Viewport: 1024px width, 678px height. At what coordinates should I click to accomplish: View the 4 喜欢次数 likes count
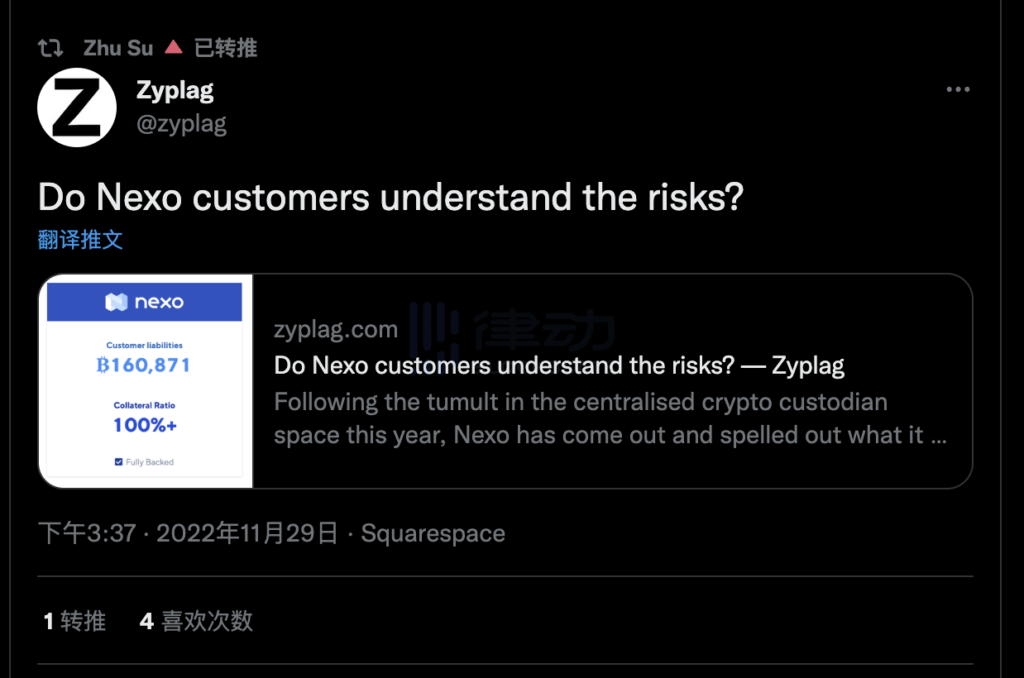(195, 620)
